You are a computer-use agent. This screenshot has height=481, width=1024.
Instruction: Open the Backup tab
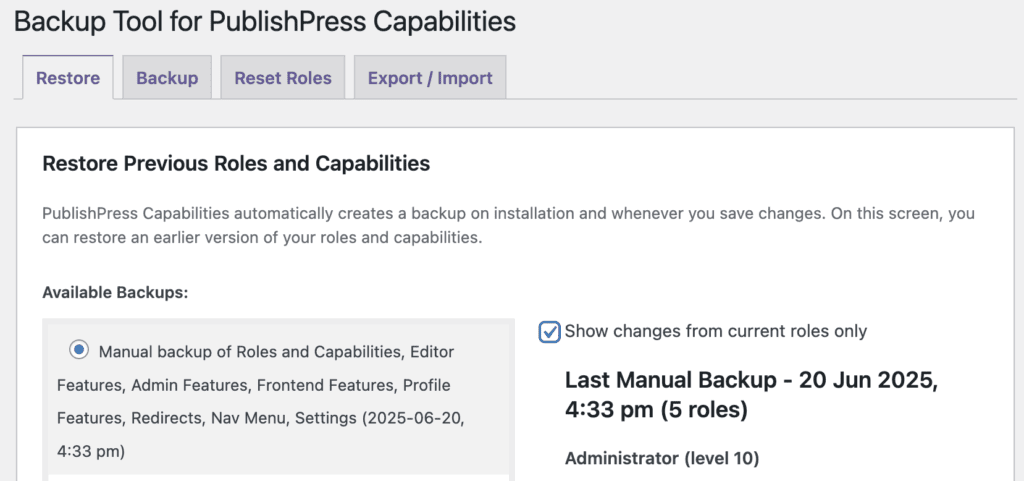167,78
